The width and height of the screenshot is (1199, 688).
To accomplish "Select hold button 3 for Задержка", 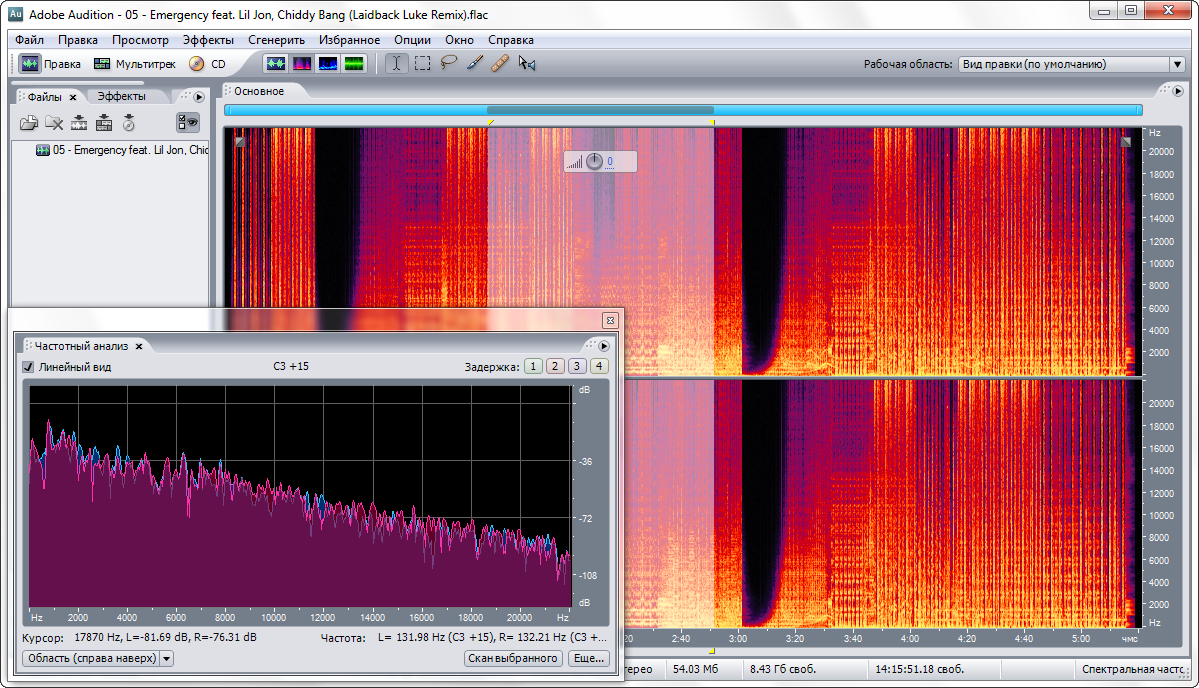I will coord(577,366).
